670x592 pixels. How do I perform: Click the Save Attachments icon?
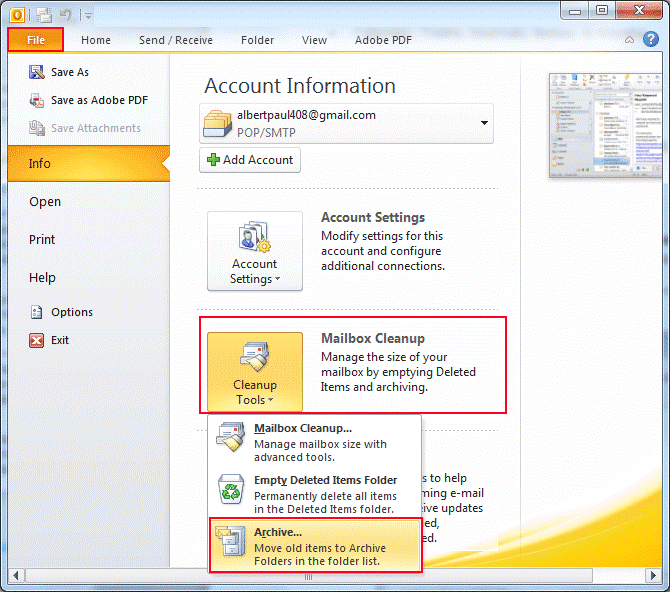click(x=37, y=128)
